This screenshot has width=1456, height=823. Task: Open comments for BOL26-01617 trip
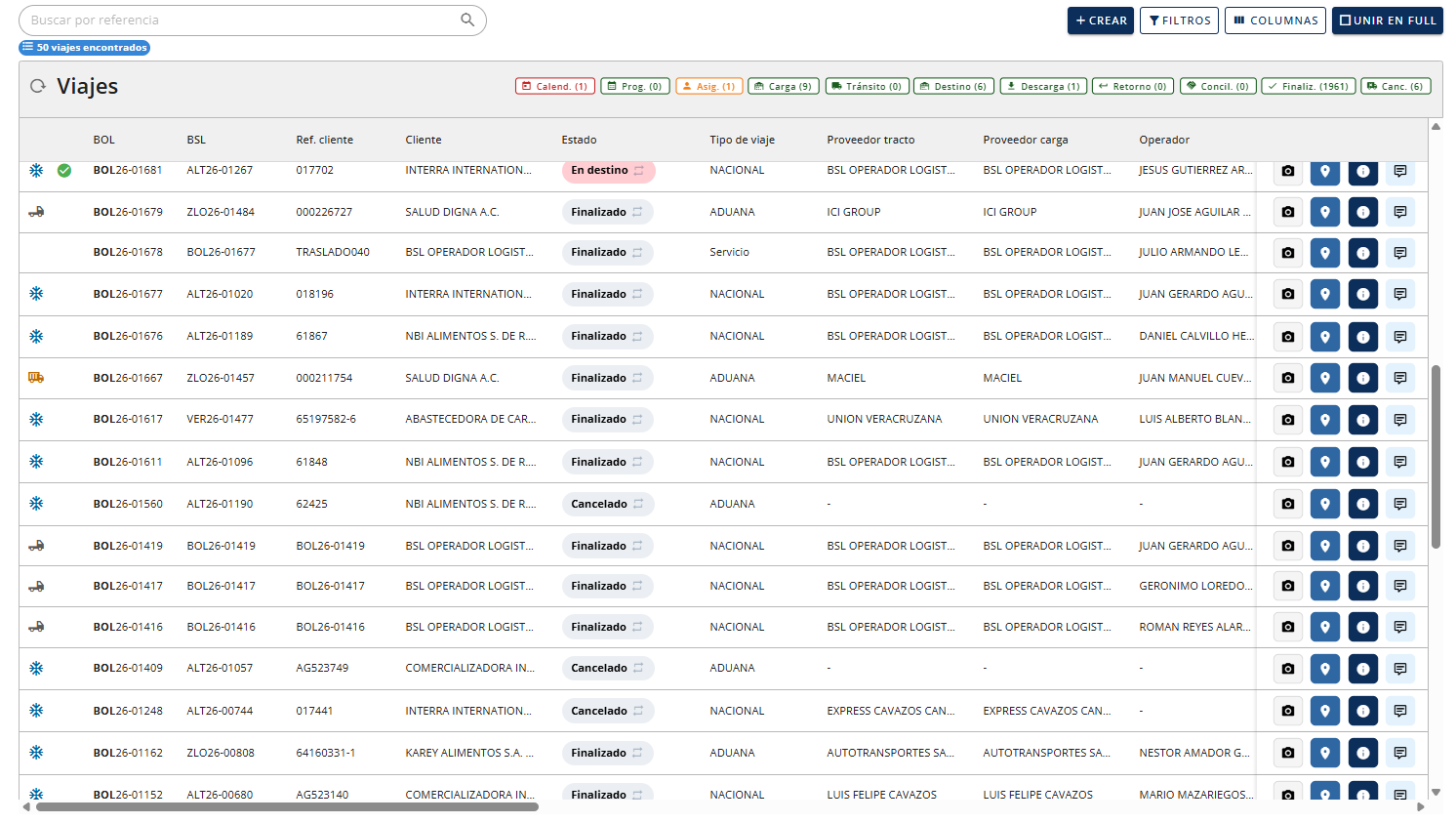coord(1400,420)
